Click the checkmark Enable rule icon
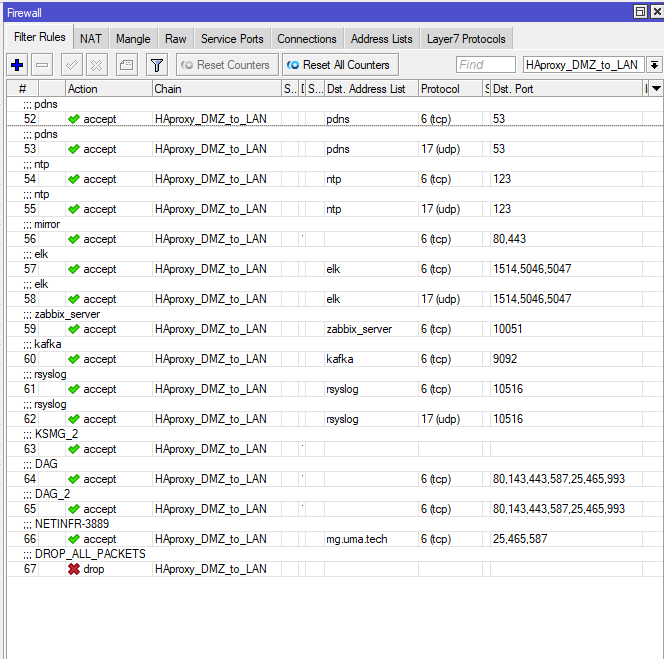Image resolution: width=664 pixels, height=659 pixels. (x=72, y=65)
